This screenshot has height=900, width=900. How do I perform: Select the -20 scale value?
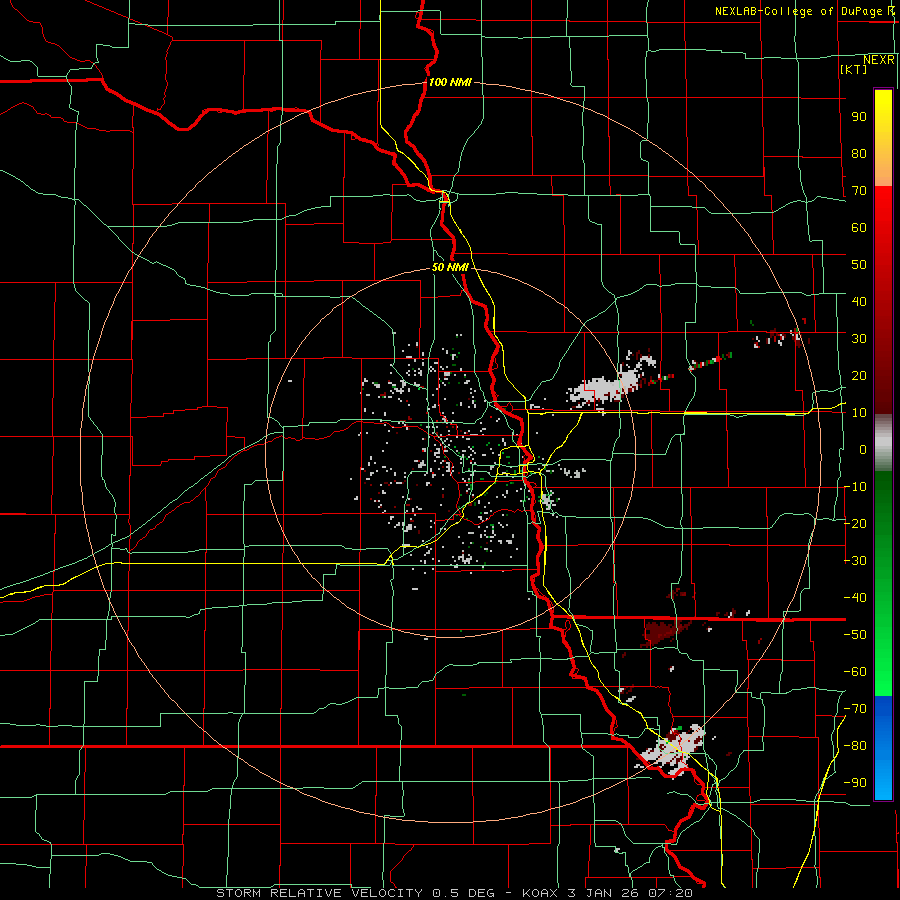click(x=855, y=523)
